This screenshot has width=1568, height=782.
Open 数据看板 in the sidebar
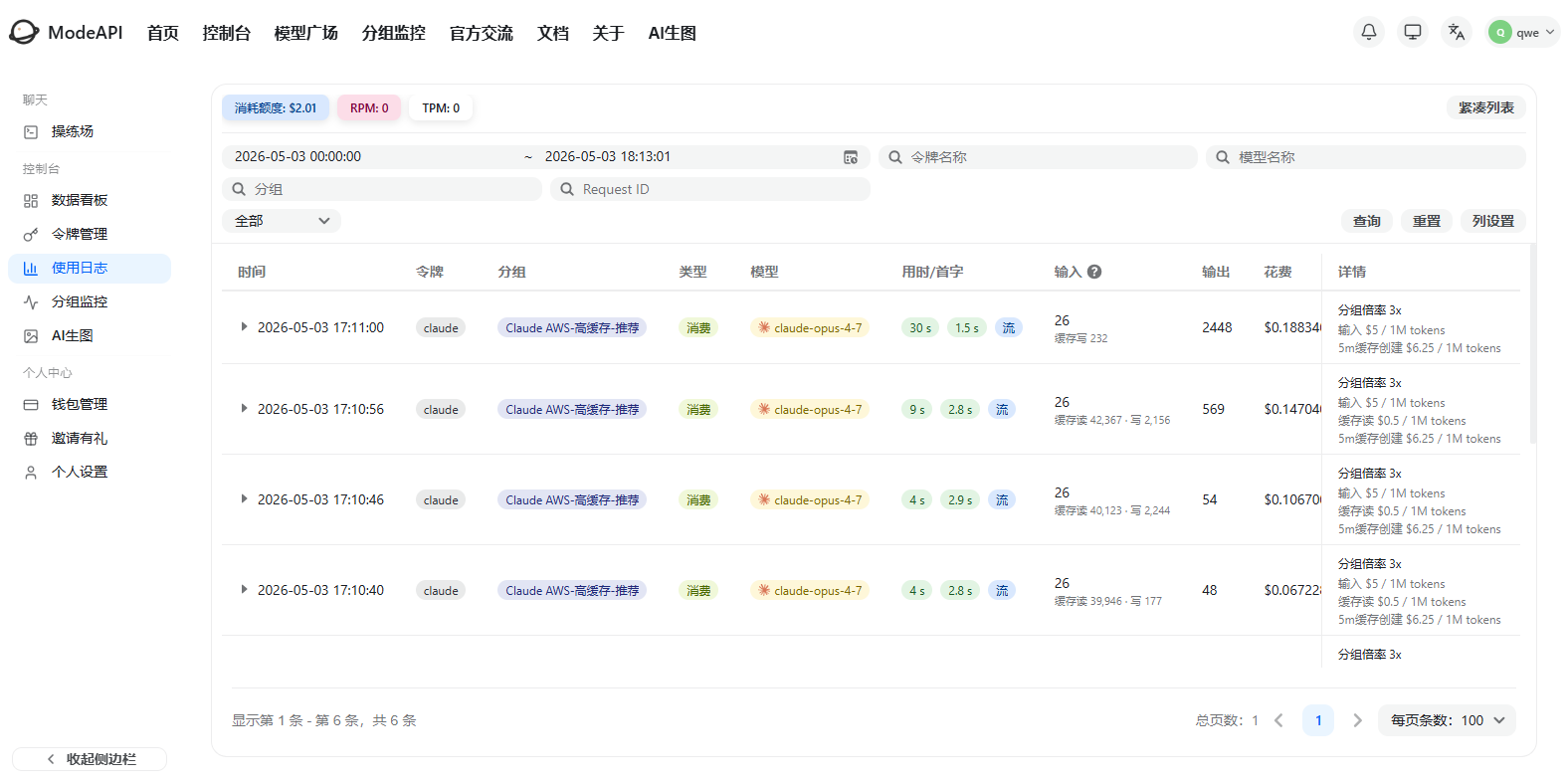(x=90, y=200)
